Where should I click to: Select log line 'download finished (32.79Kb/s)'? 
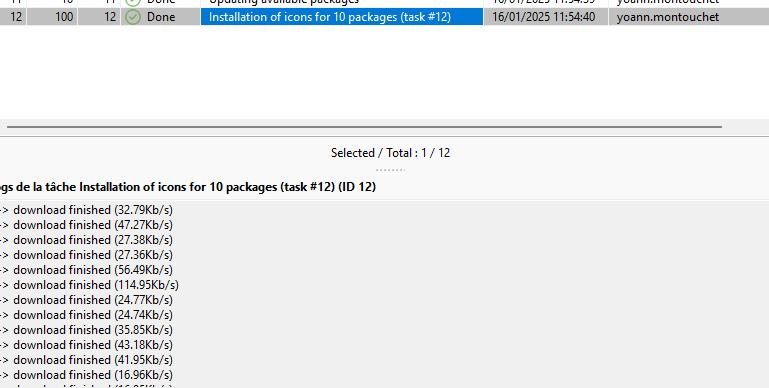pyautogui.click(x=86, y=210)
